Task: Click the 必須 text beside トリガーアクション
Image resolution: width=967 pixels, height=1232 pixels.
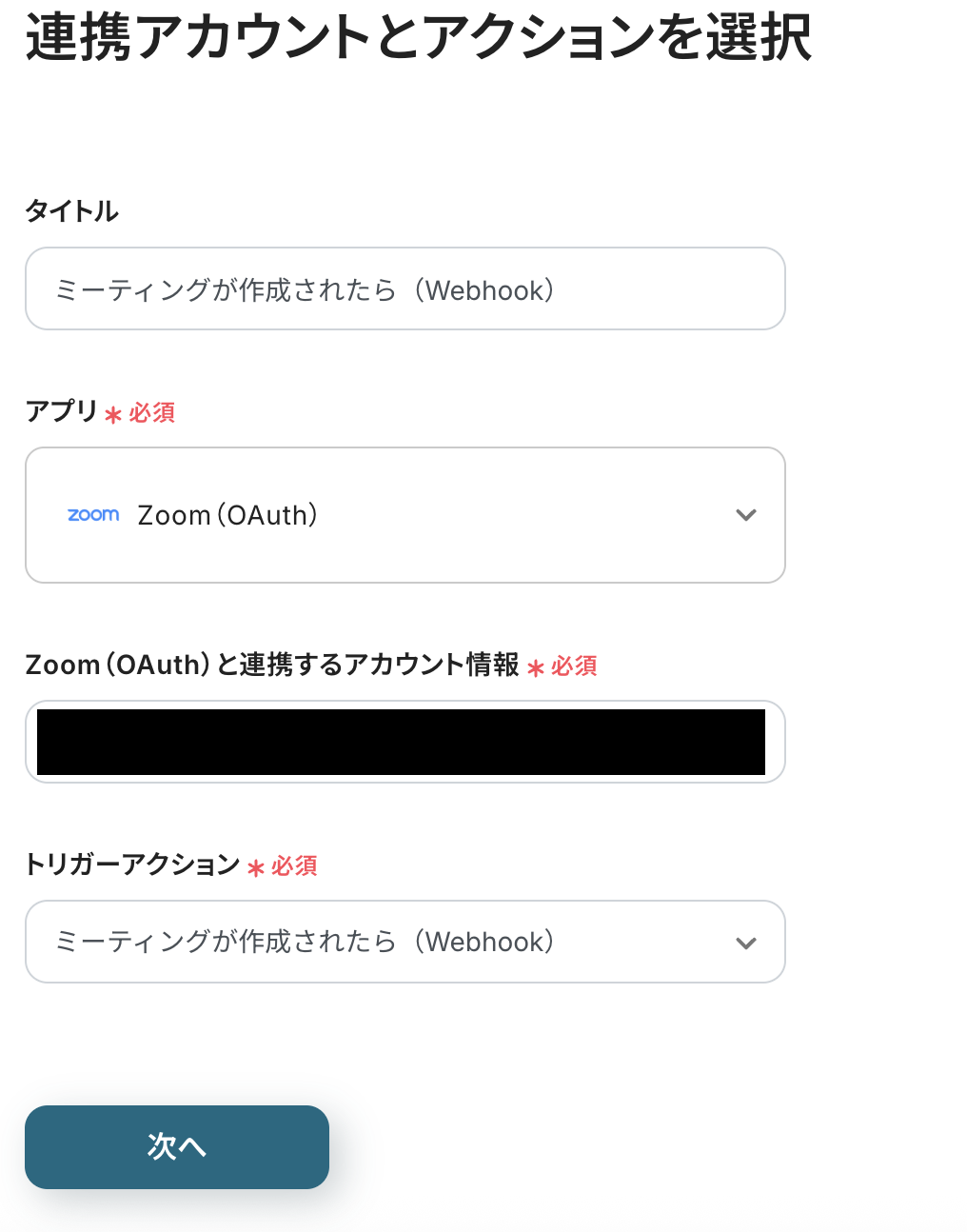Action: [294, 866]
